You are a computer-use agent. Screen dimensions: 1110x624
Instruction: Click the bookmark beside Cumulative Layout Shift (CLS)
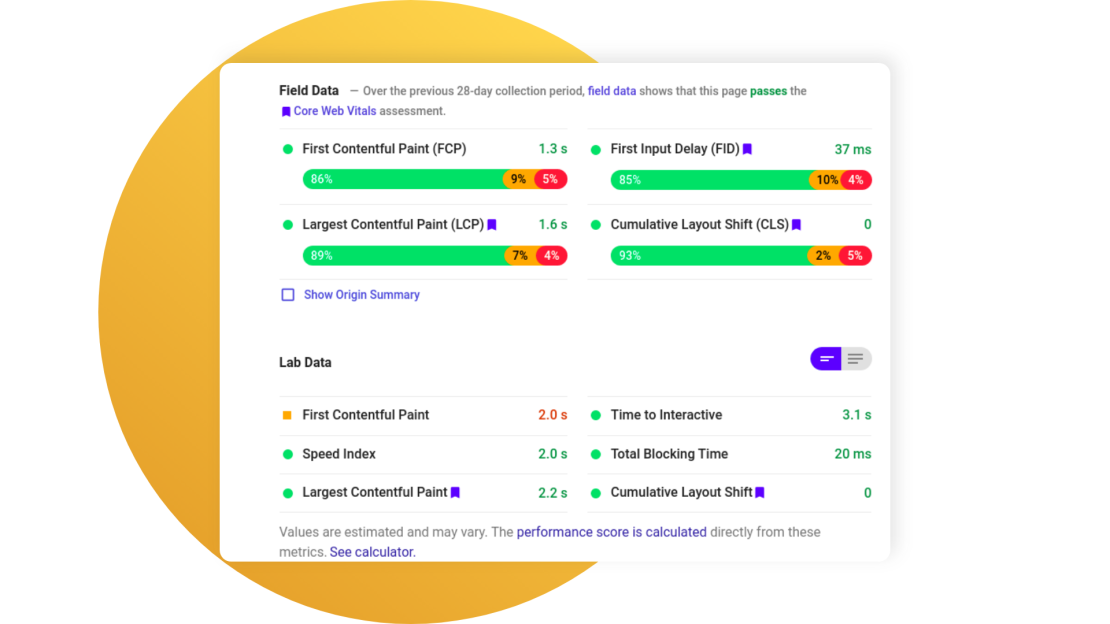(x=795, y=225)
